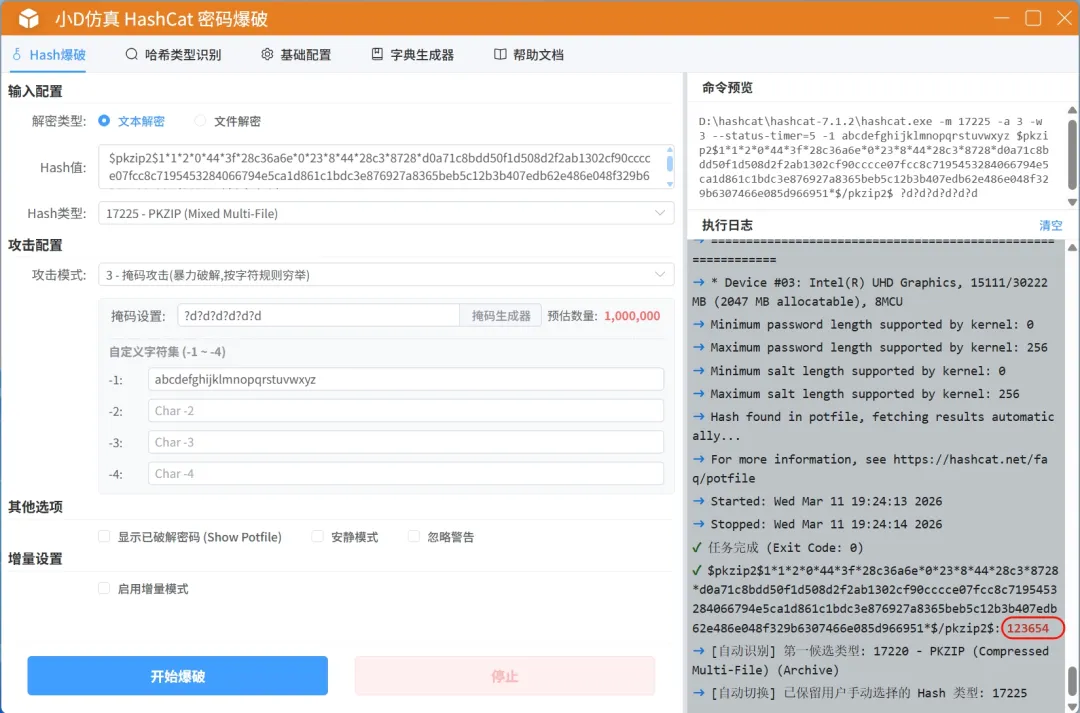Click the 命令预览 scrollbar down arrow
This screenshot has width=1080, height=713.
pyautogui.click(x=1072, y=202)
